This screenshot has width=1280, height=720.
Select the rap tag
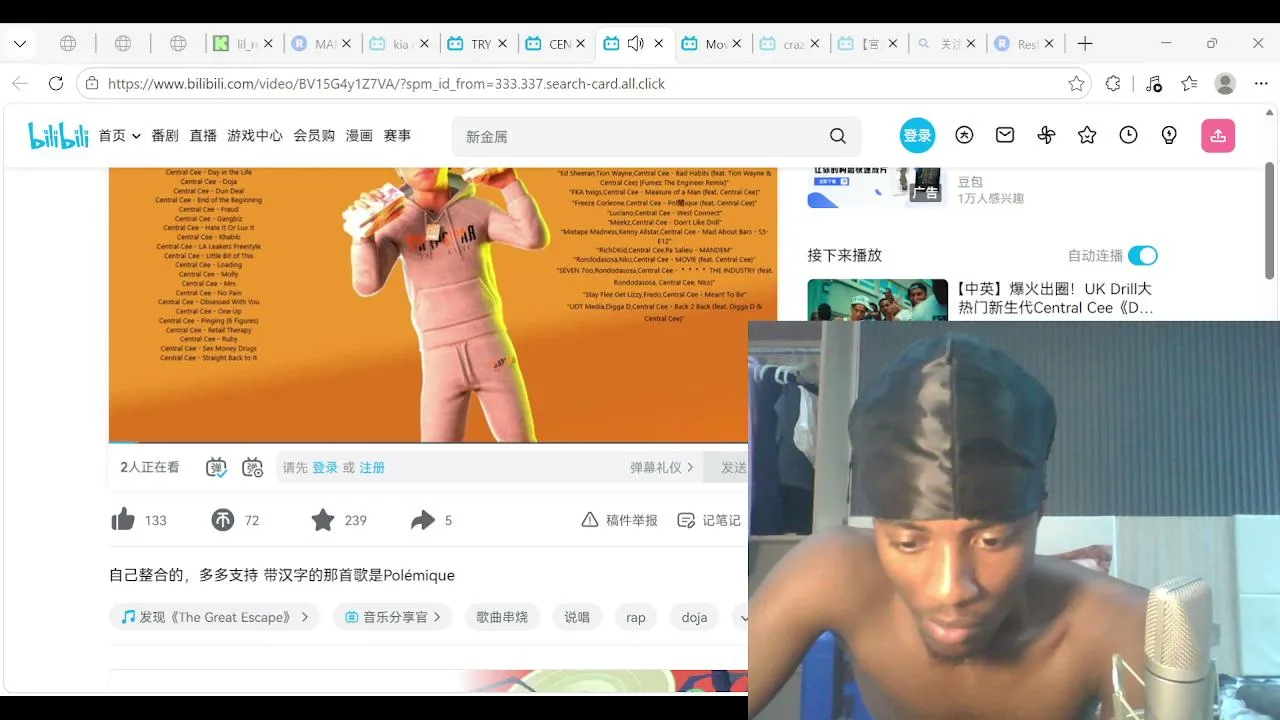[x=636, y=617]
